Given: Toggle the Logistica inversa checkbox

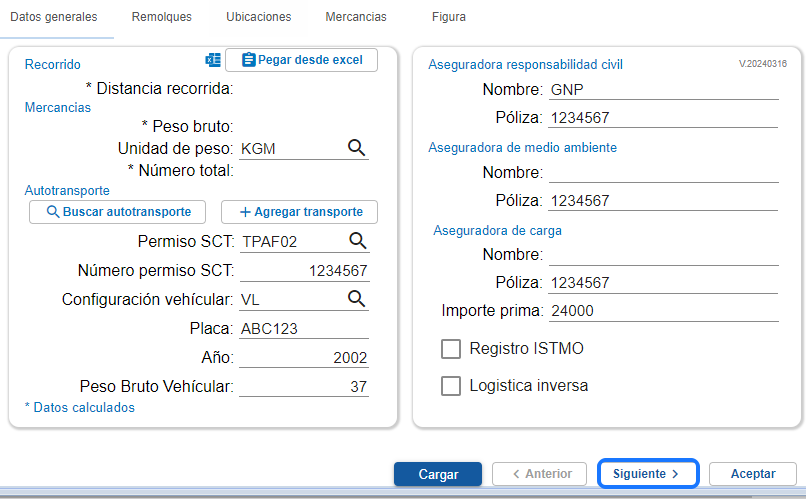Looking at the screenshot, I should [451, 385].
